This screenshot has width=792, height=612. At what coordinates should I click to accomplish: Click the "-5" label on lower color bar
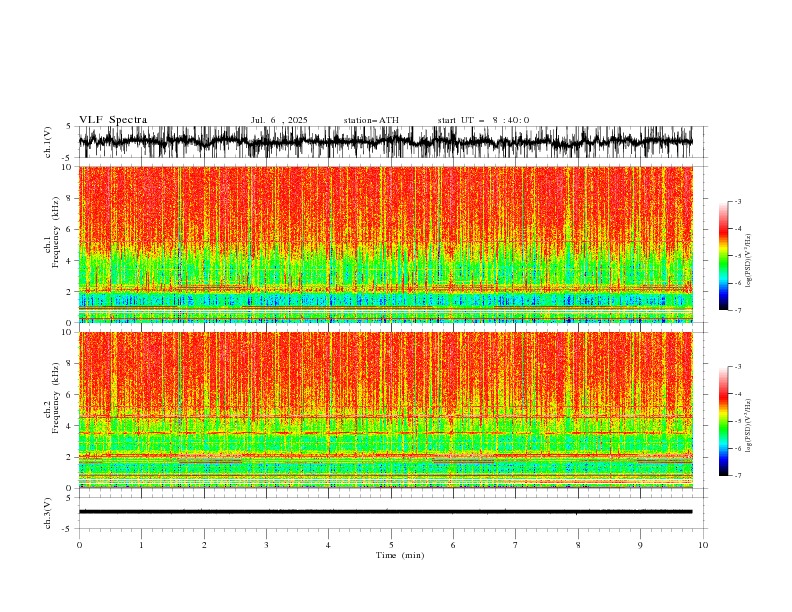(738, 421)
